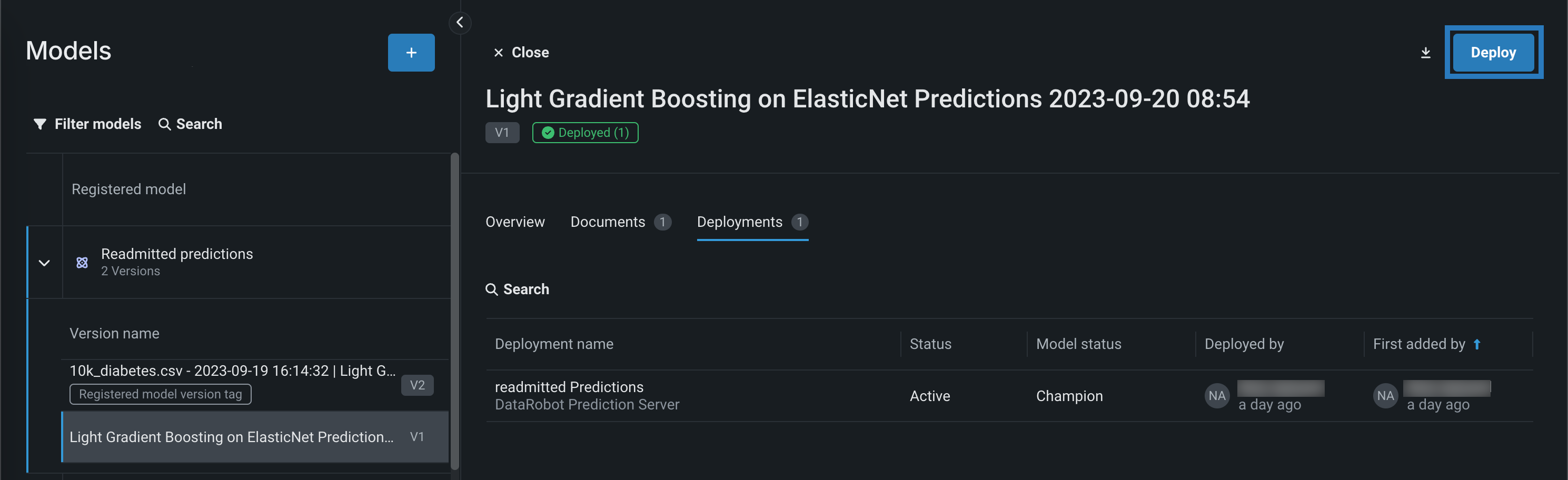Click the Filter models funnel icon
1568x480 pixels.
pos(40,124)
